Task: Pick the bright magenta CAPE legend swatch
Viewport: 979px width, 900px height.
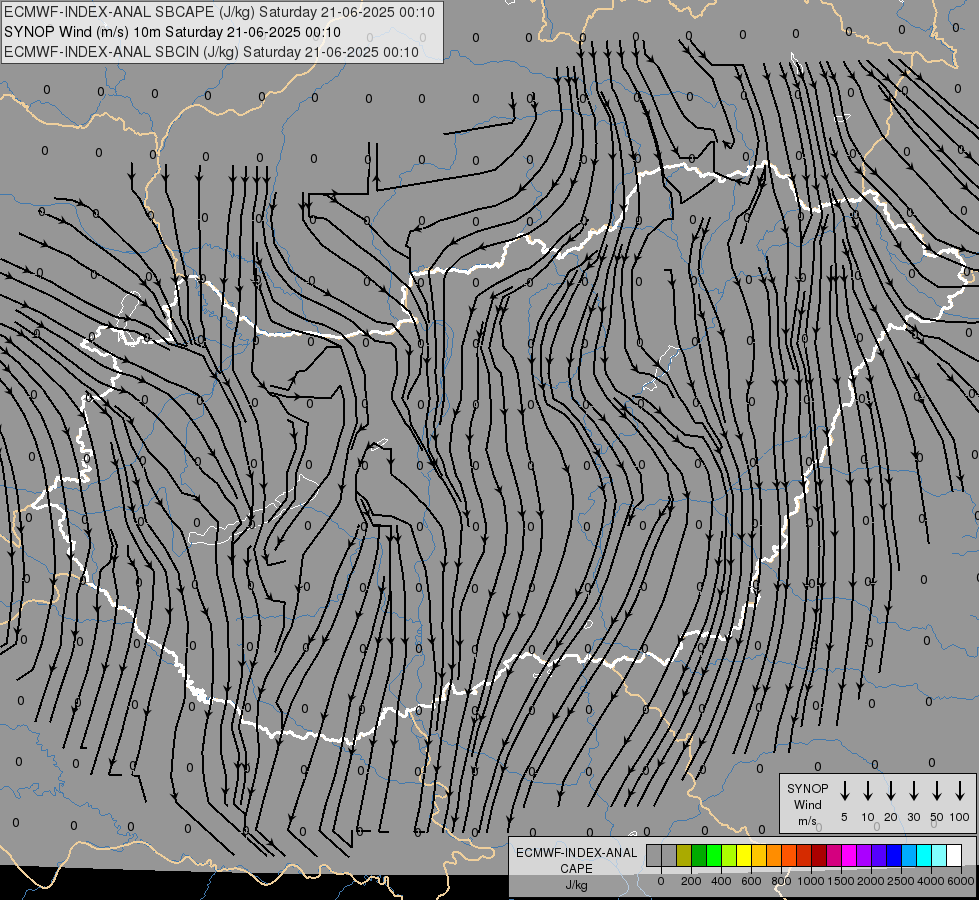Action: click(850, 856)
